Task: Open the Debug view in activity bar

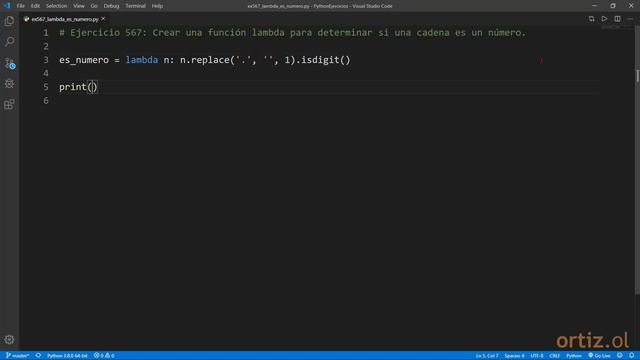Action: click(x=9, y=84)
